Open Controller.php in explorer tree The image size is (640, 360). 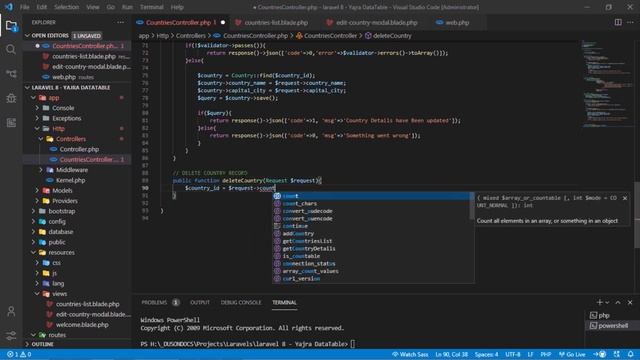tap(78, 149)
